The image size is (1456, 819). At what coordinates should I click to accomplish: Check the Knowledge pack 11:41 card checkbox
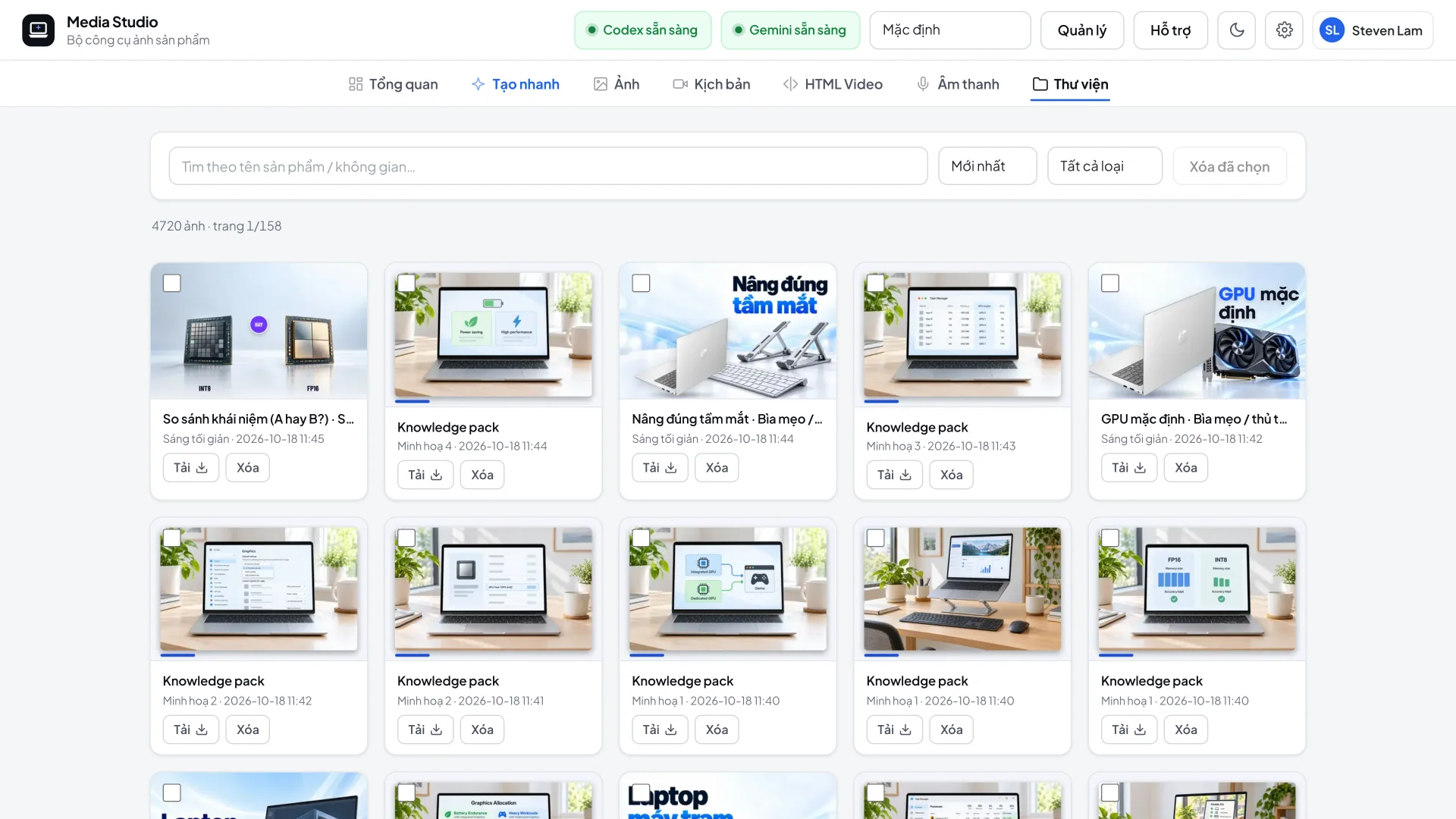click(x=406, y=538)
